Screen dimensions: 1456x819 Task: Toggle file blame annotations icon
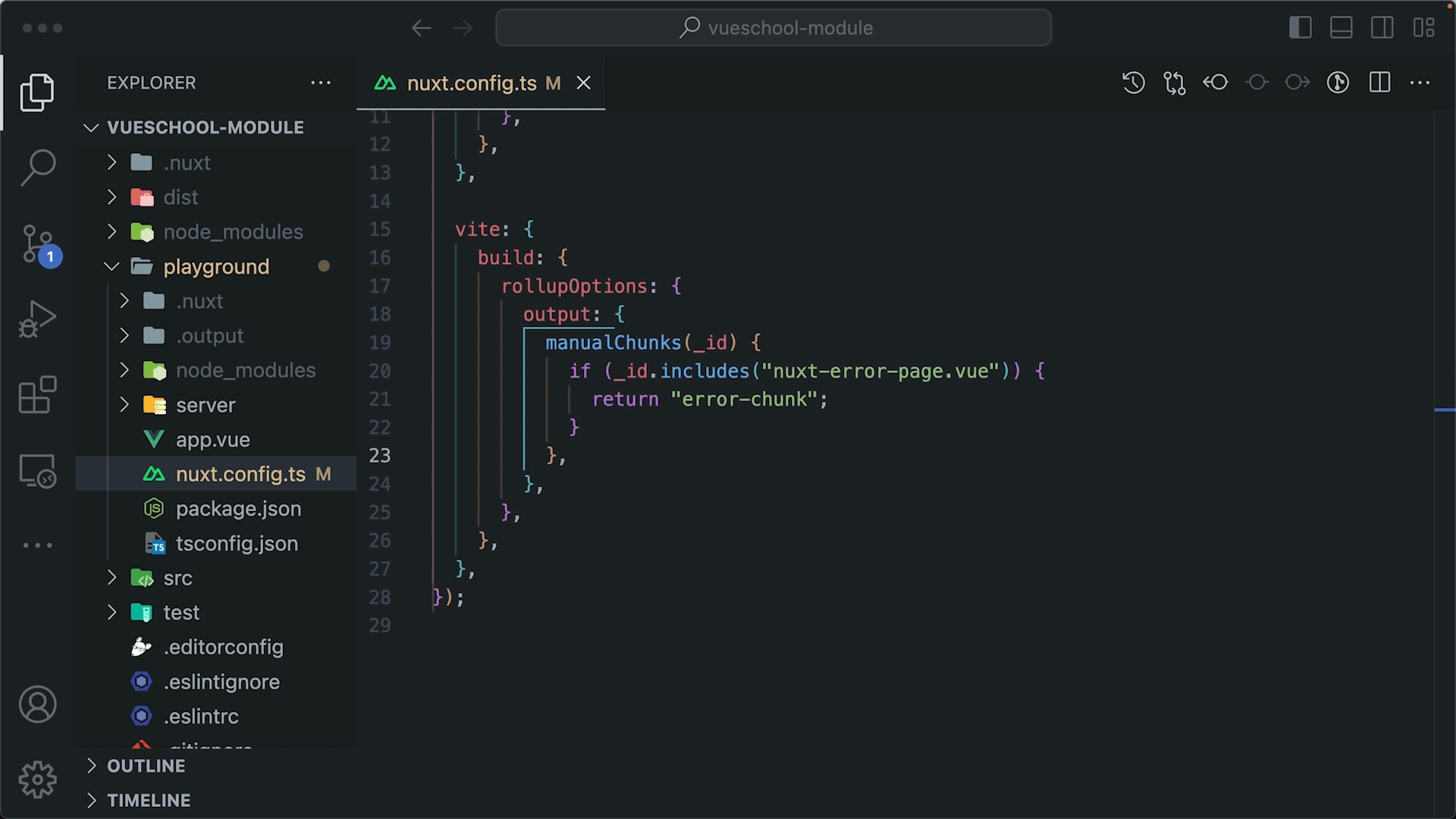pos(1338,83)
